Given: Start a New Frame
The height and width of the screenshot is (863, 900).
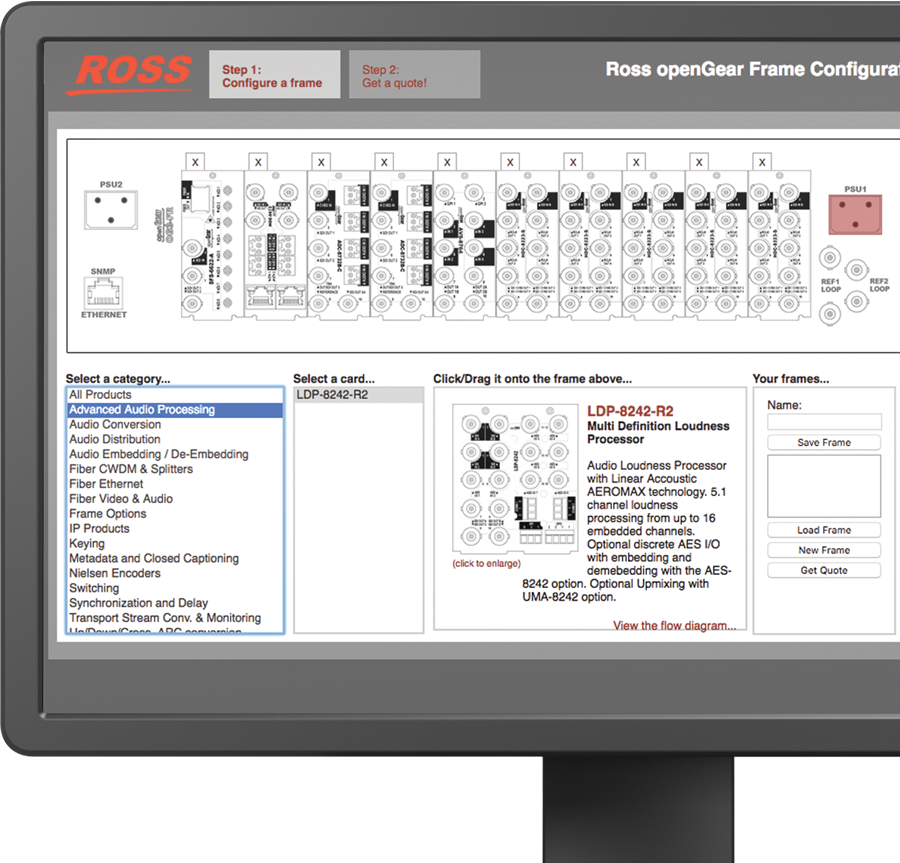Looking at the screenshot, I should (x=824, y=550).
